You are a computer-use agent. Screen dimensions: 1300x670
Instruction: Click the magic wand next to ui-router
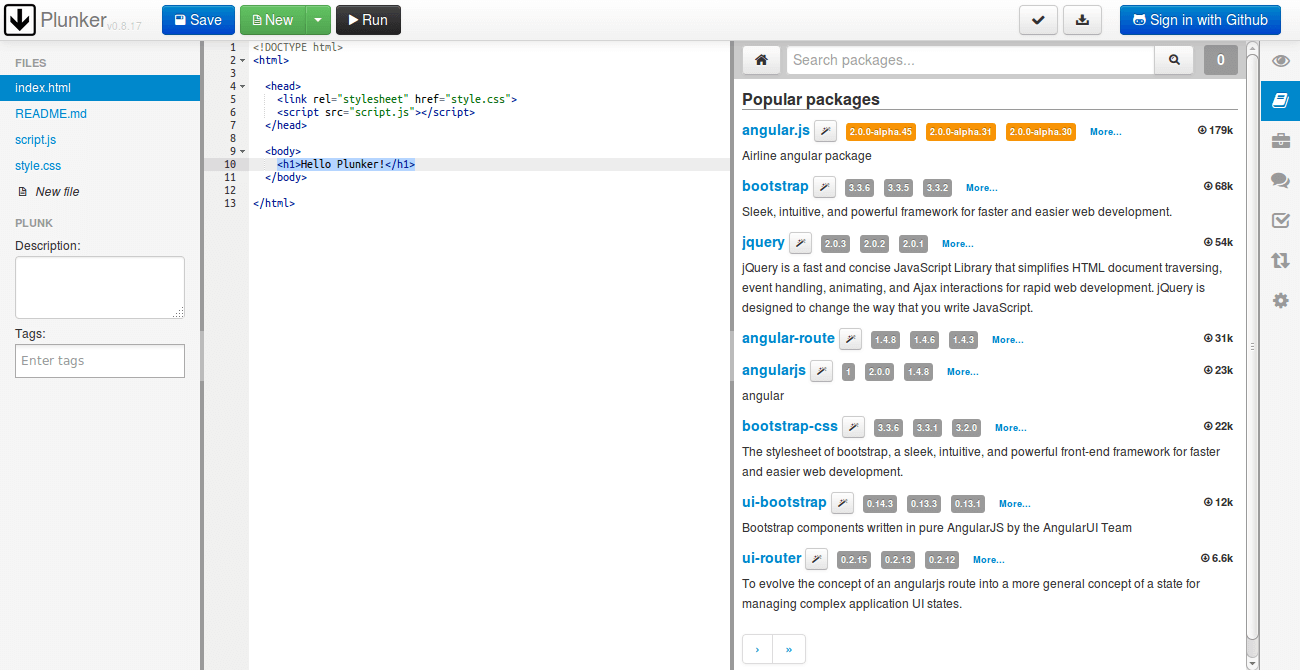pos(817,559)
